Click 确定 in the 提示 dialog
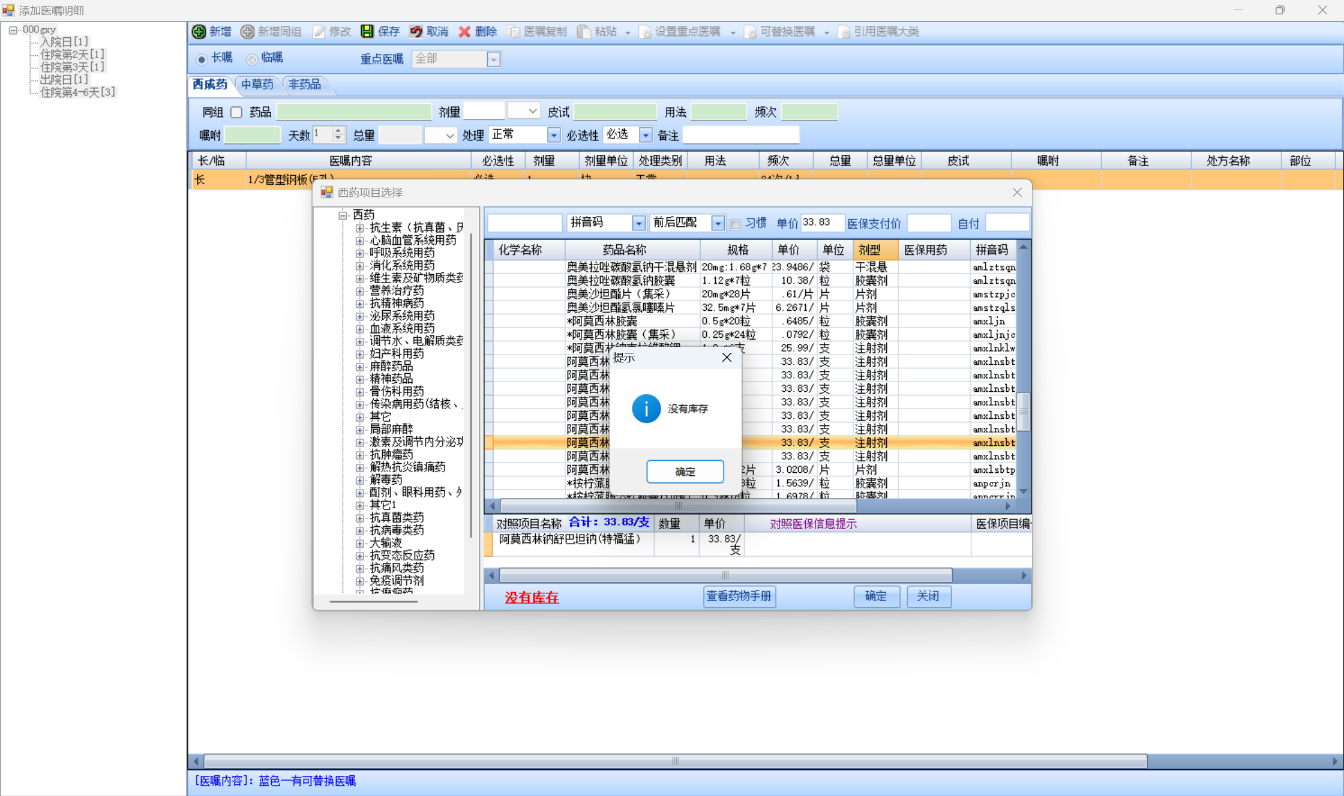 coord(685,472)
